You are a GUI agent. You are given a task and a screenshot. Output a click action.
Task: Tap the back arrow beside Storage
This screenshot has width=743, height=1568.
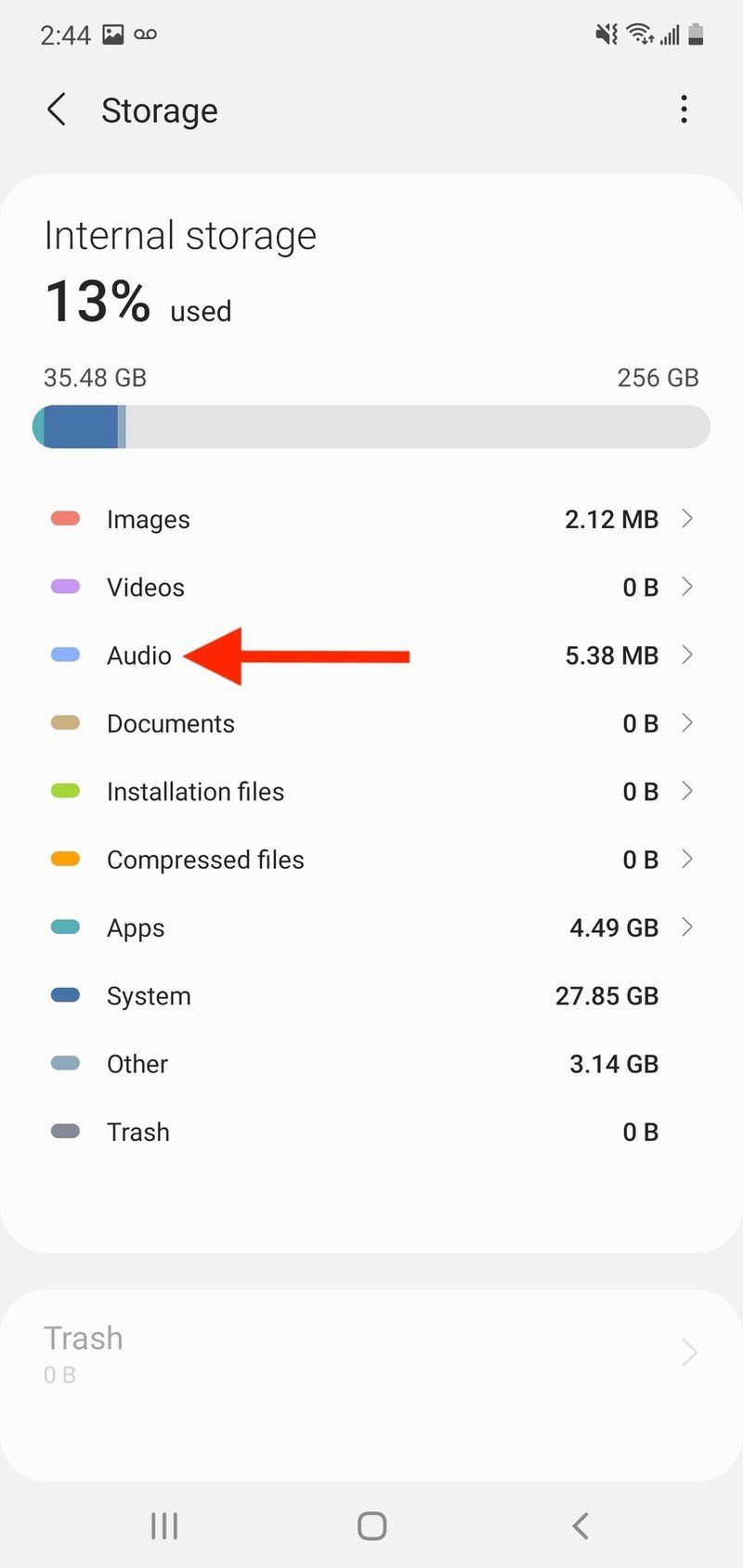pyautogui.click(x=57, y=110)
